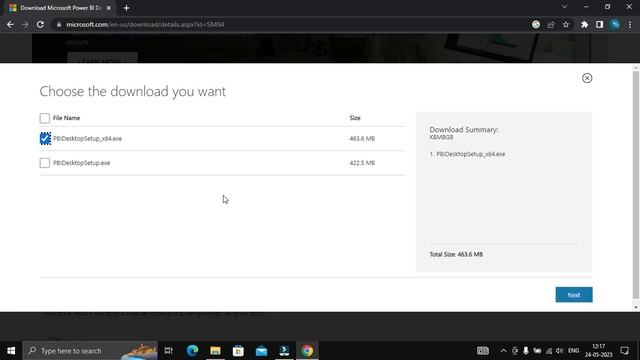Open Task View on the taskbar
Viewport: 640px width, 360px height.
tap(168, 351)
